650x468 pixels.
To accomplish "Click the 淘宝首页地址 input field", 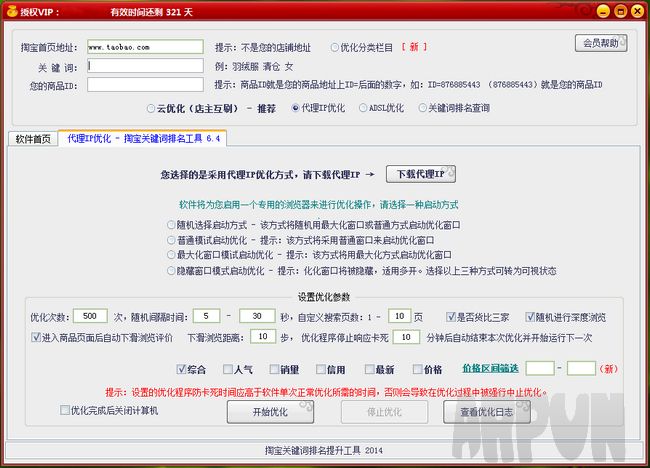I will (x=145, y=47).
